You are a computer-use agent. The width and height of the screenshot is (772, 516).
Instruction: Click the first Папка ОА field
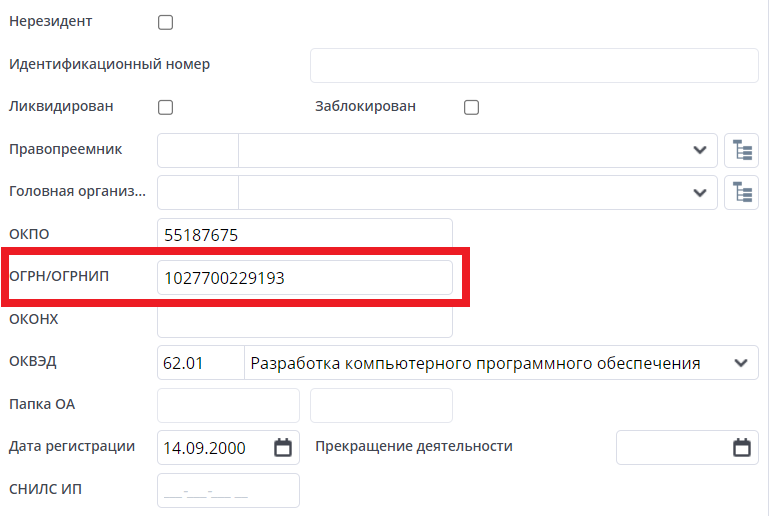(229, 405)
